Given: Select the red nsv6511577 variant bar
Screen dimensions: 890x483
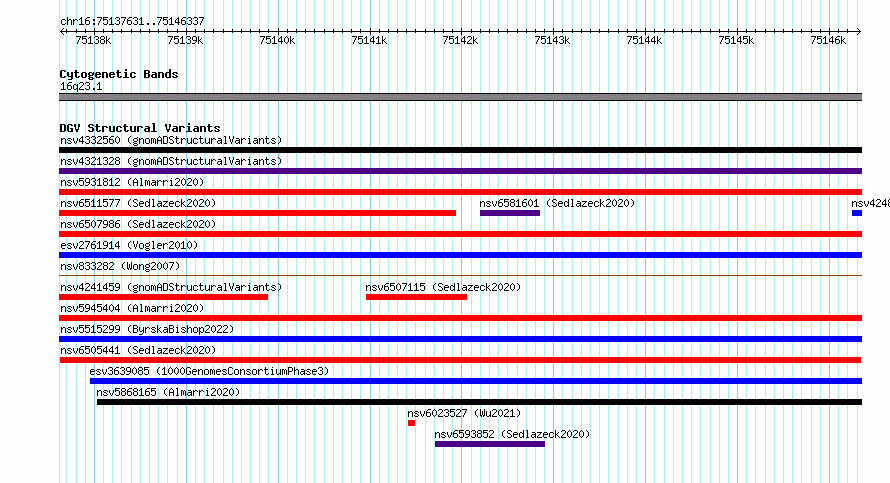Looking at the screenshot, I should click(x=258, y=213).
